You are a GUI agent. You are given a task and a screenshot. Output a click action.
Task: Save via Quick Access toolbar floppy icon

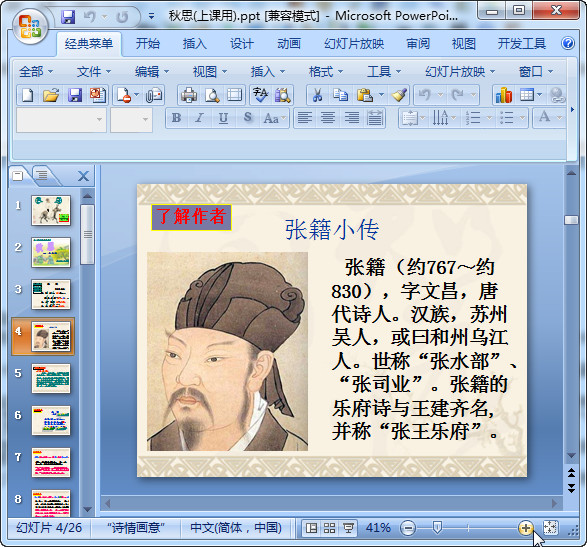68,16
